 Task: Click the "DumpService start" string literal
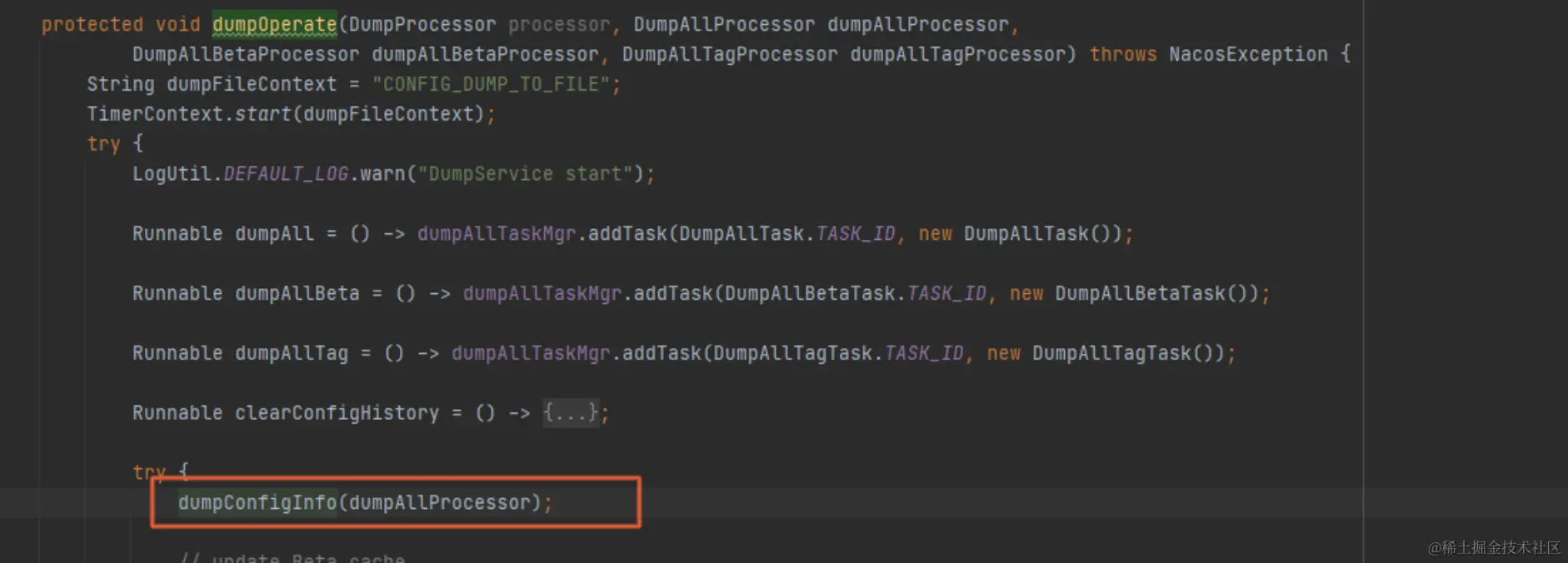coord(525,174)
